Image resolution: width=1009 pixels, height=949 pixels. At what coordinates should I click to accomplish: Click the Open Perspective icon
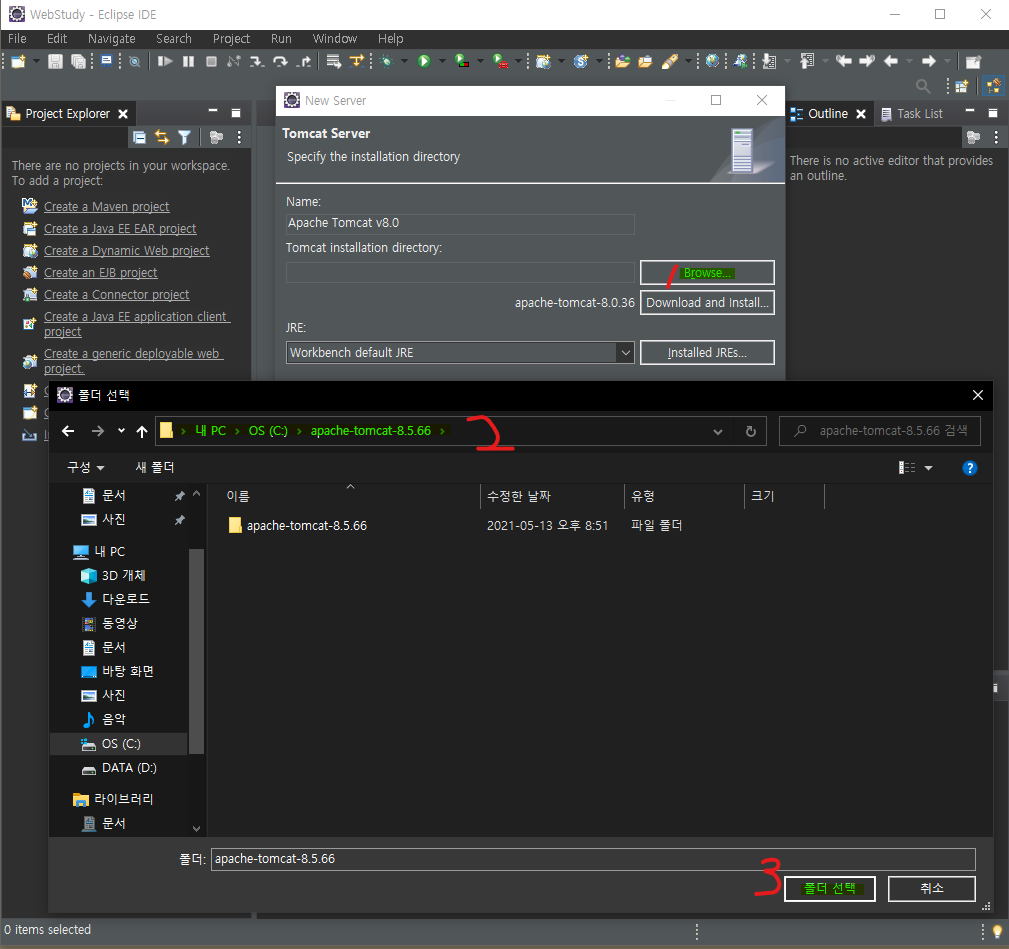[x=962, y=86]
